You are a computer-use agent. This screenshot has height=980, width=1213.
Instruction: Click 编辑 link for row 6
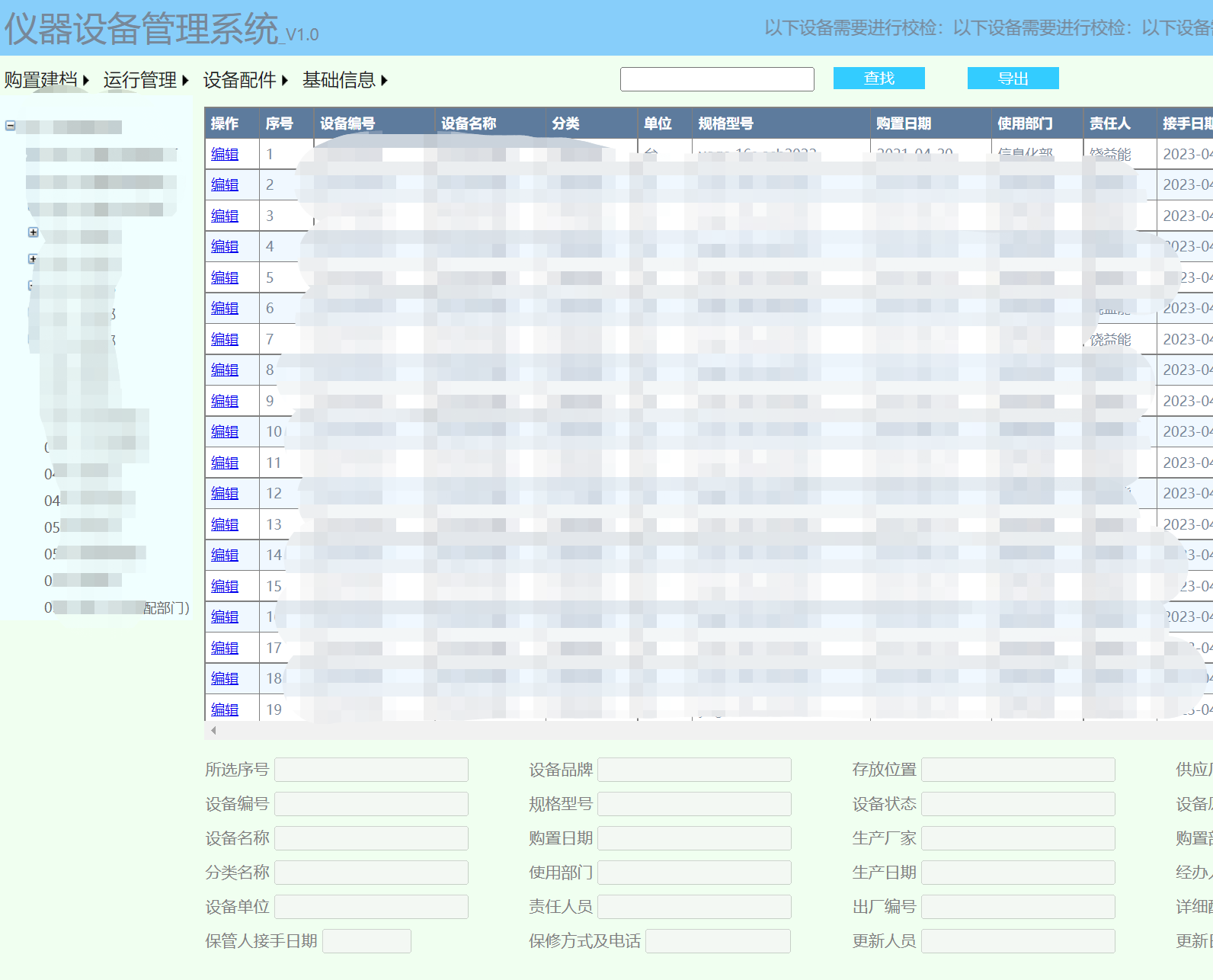(x=225, y=308)
